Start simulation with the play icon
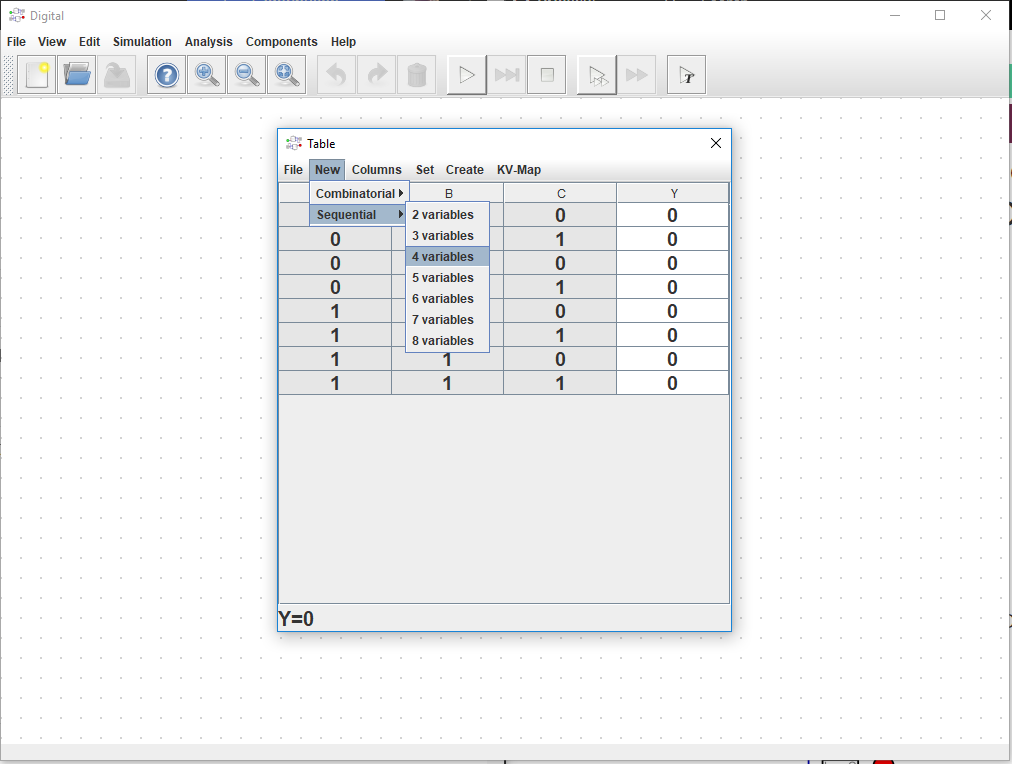The width and height of the screenshot is (1012, 764). (x=467, y=75)
